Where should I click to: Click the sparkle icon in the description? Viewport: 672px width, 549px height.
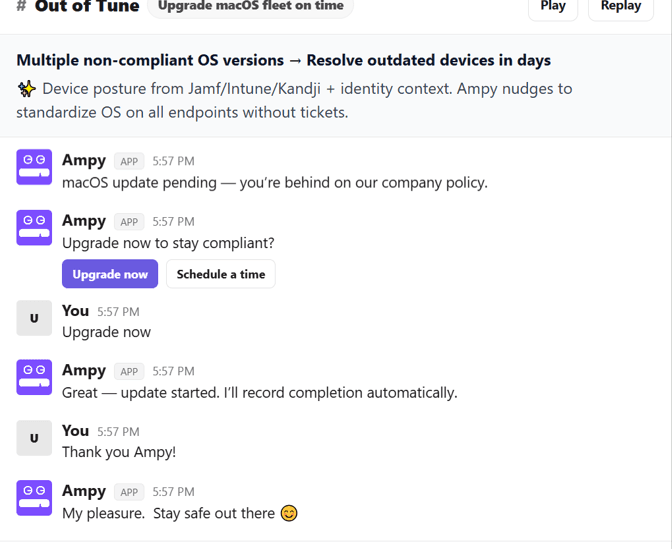pyautogui.click(x=27, y=89)
